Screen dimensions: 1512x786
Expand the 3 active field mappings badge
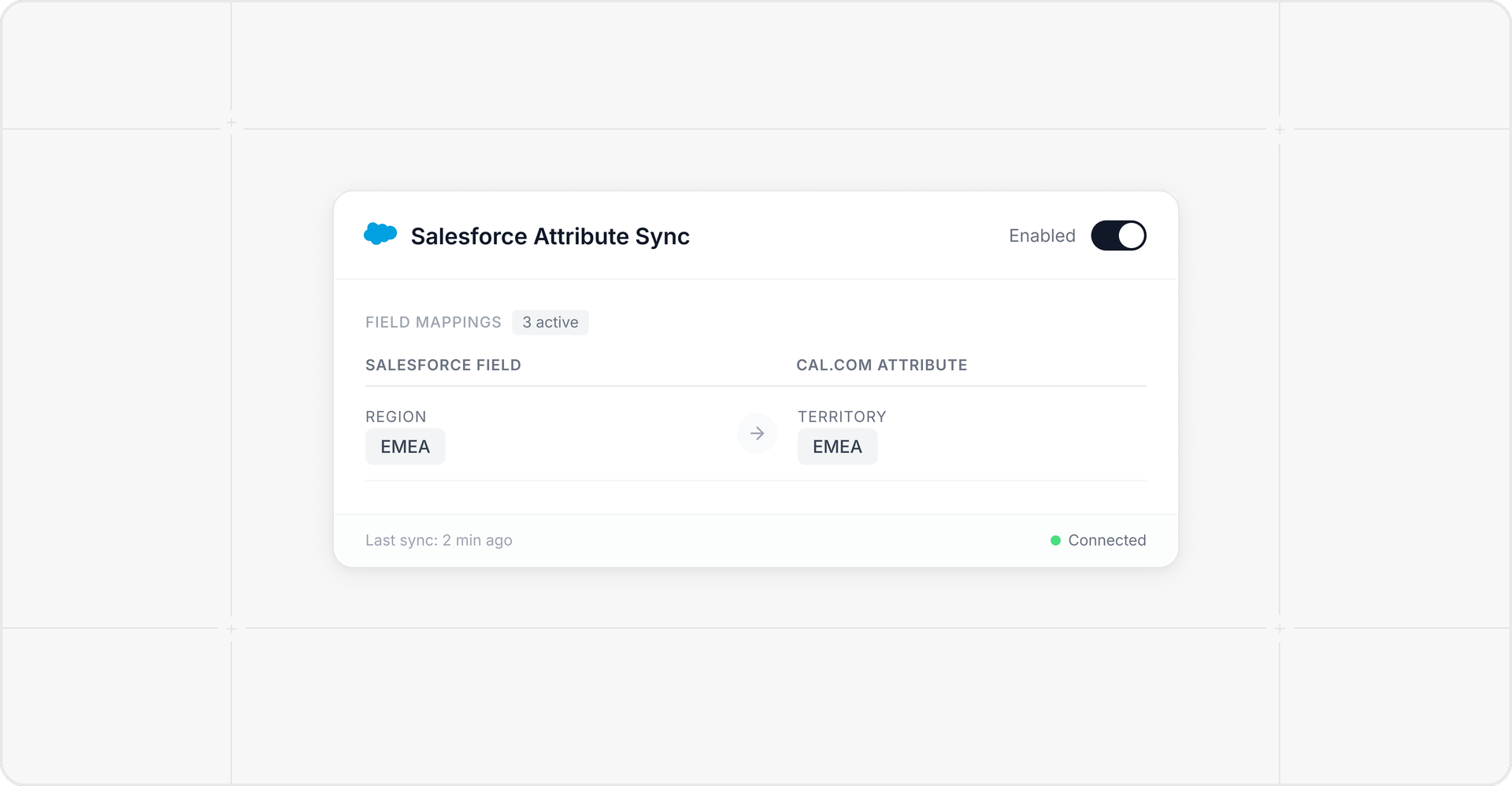550,322
